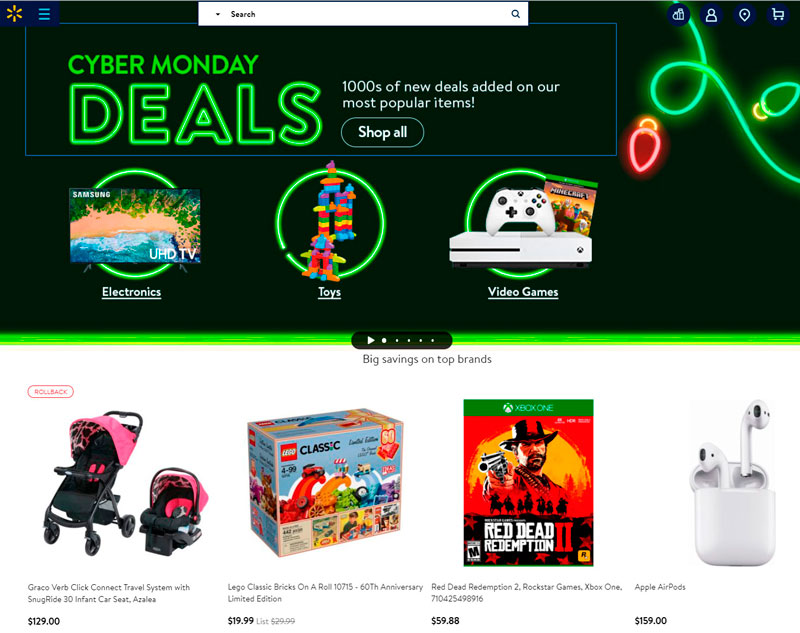Viewport: 800px width, 633px height.
Task: Select the Graco stroller travel system image
Action: (x=126, y=483)
